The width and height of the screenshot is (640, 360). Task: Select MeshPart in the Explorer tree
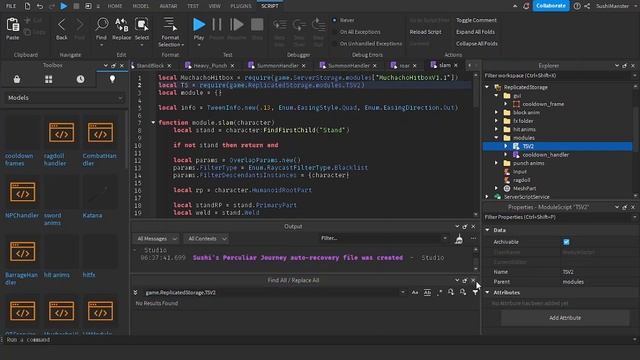click(x=524, y=189)
